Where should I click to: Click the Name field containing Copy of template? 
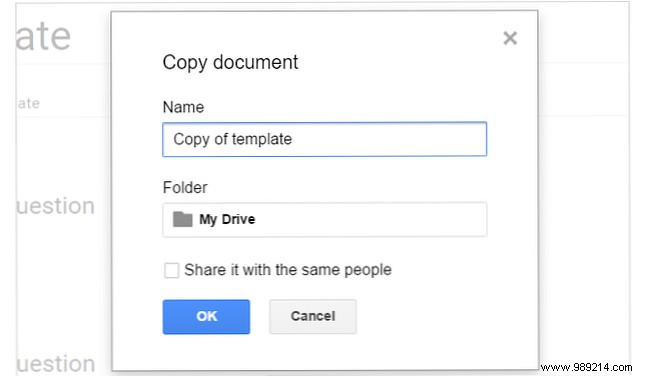tap(324, 139)
